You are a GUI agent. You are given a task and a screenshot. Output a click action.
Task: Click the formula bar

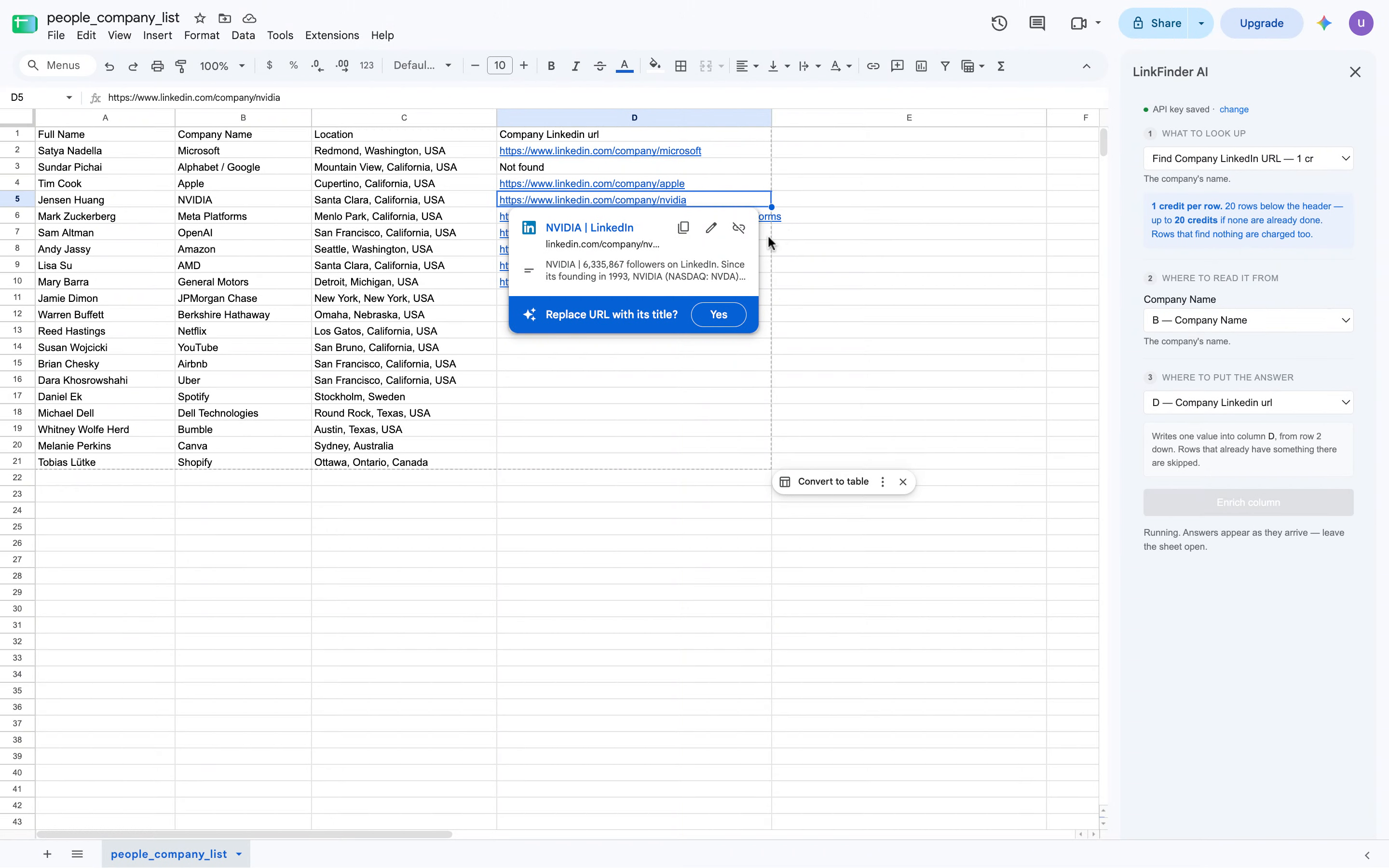pos(603,97)
